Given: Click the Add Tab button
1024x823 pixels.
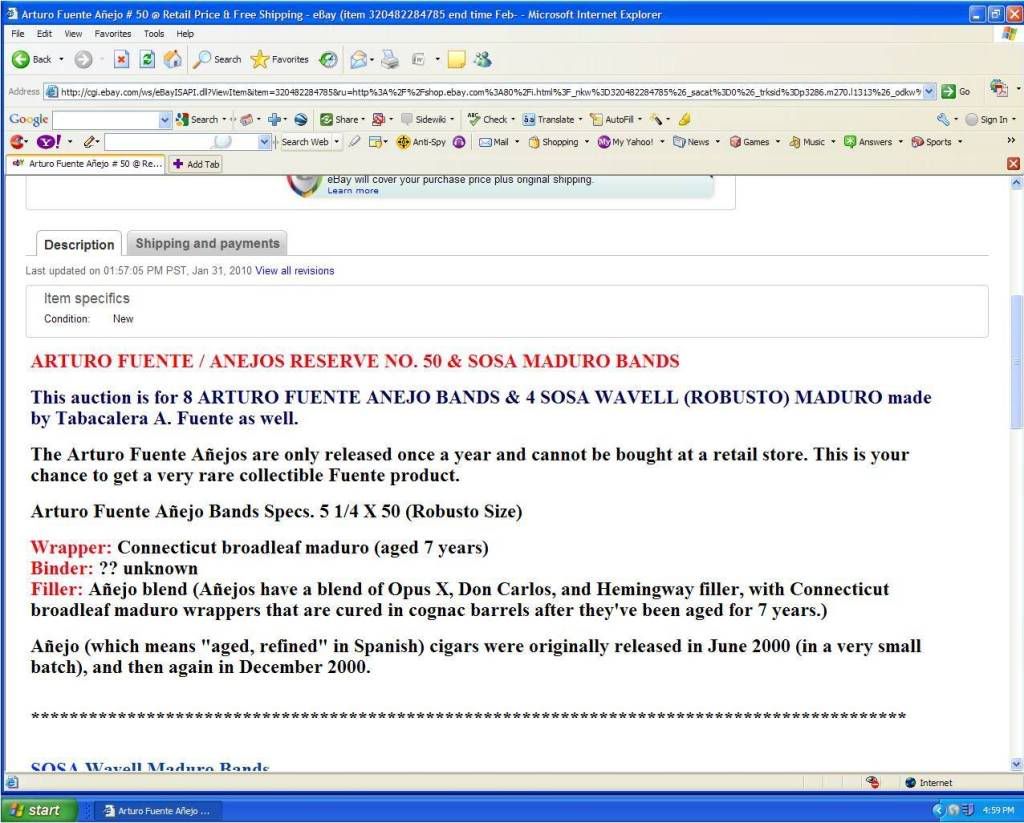Looking at the screenshot, I should point(196,164).
